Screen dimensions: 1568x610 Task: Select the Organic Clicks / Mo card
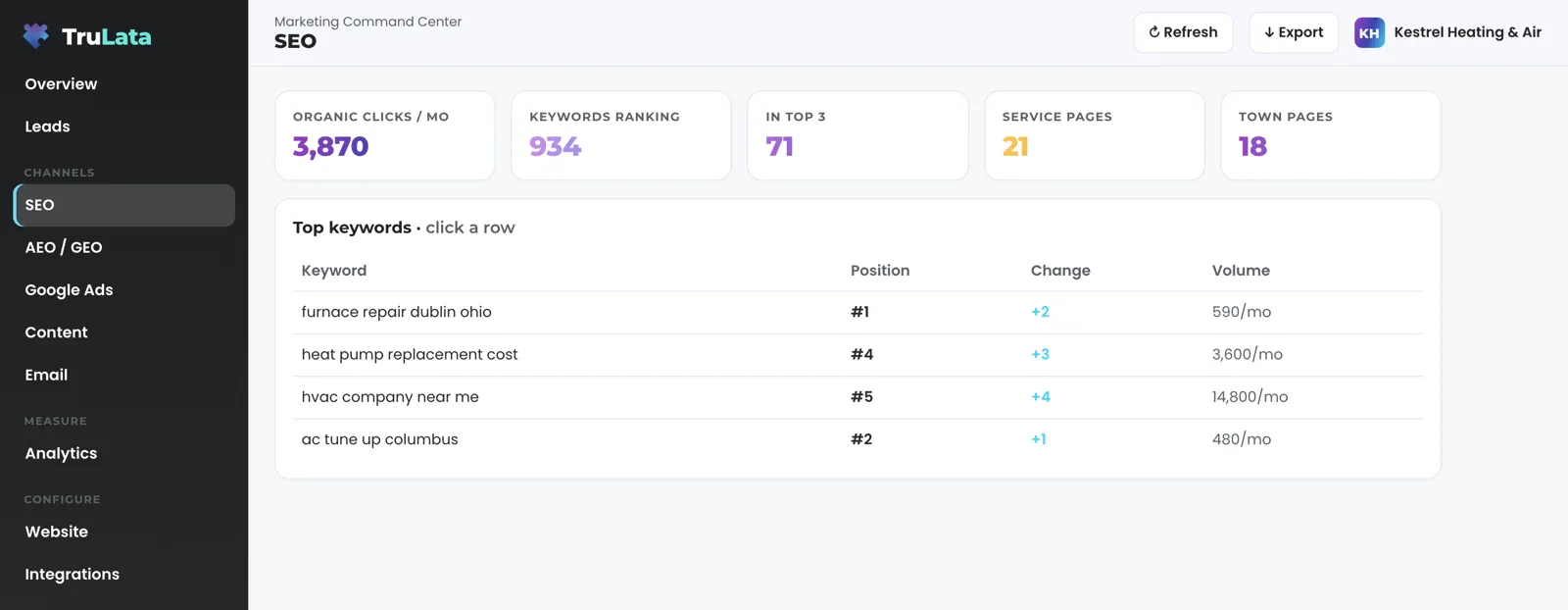(385, 135)
